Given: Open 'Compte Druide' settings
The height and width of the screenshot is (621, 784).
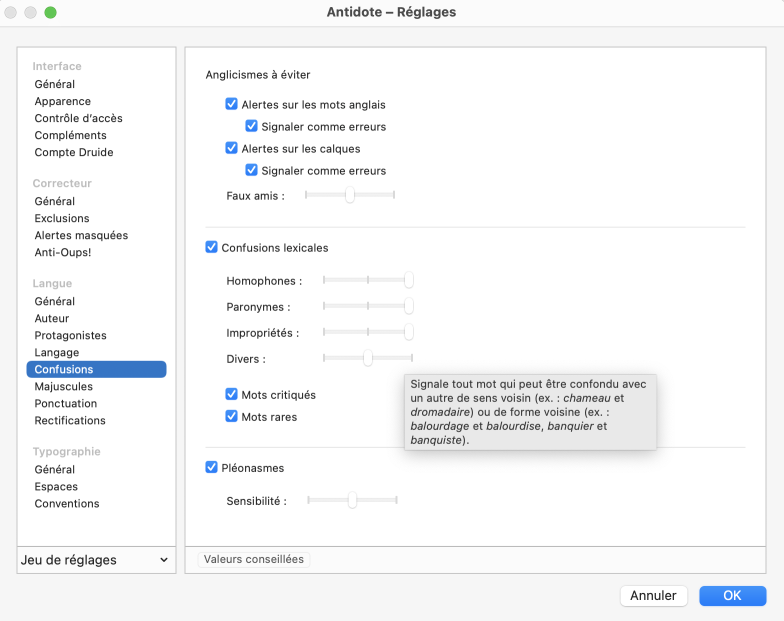Looking at the screenshot, I should tap(74, 152).
